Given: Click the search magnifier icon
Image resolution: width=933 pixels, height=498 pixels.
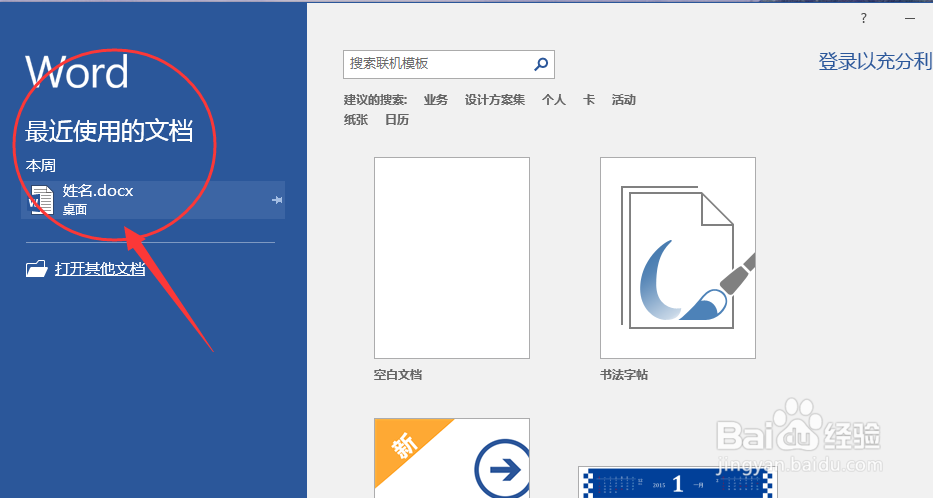Looking at the screenshot, I should point(541,64).
